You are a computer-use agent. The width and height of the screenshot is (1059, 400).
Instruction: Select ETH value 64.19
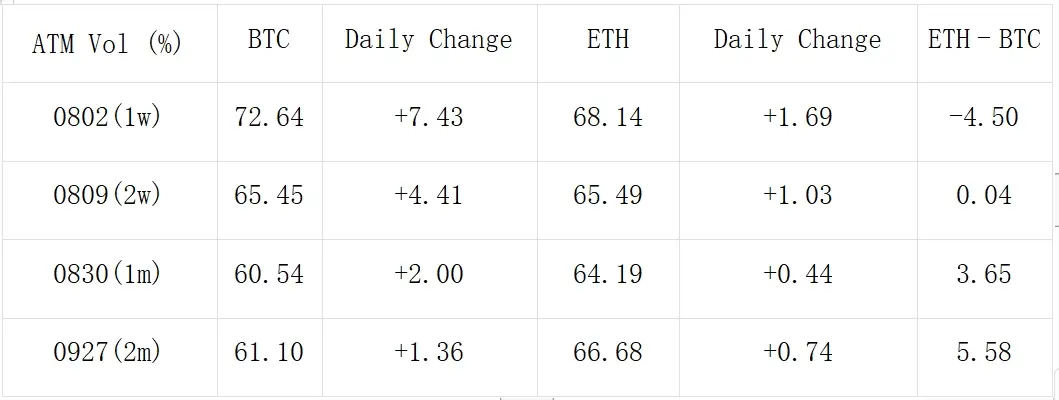(x=607, y=273)
